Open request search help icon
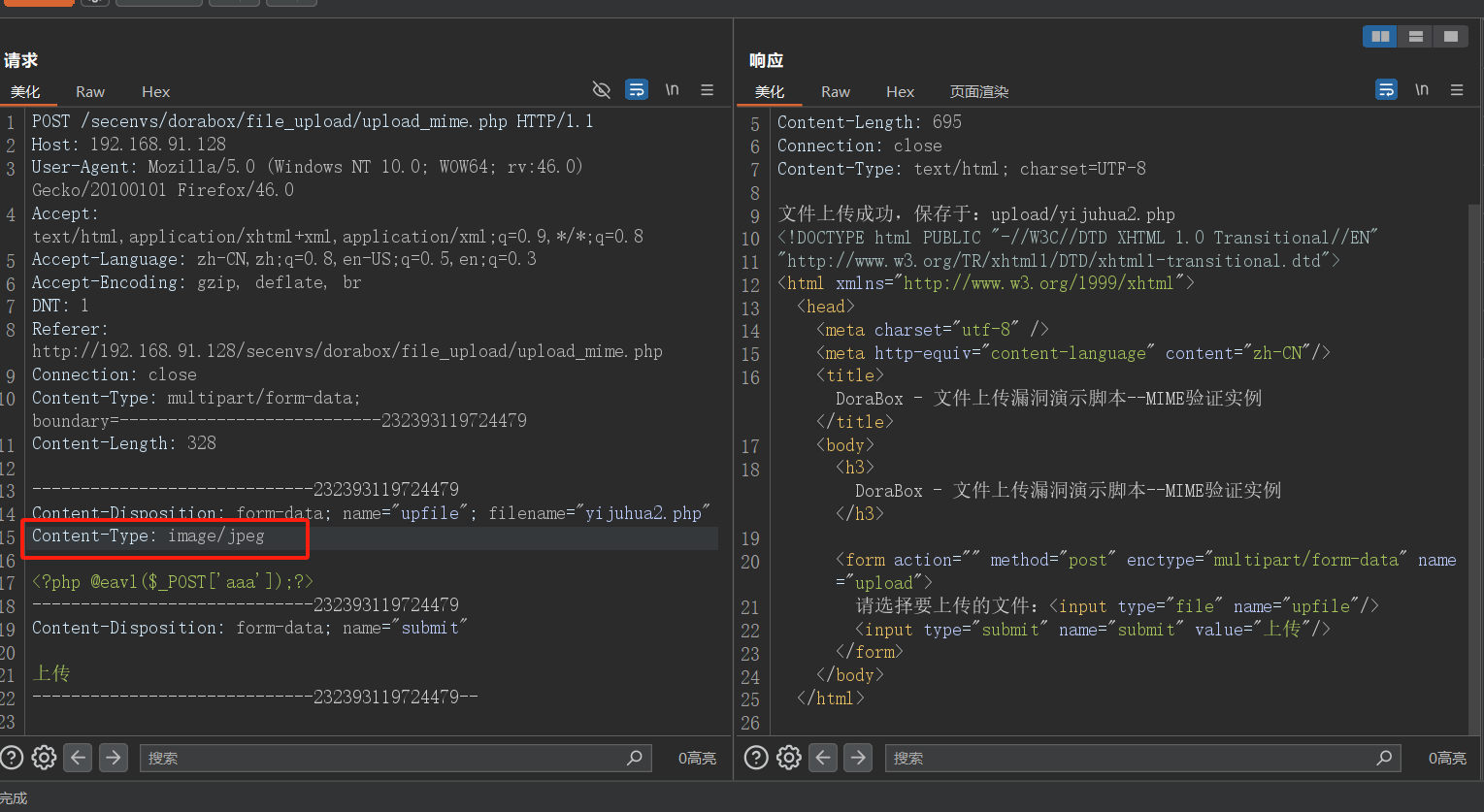The image size is (1484, 812). [x=12, y=758]
